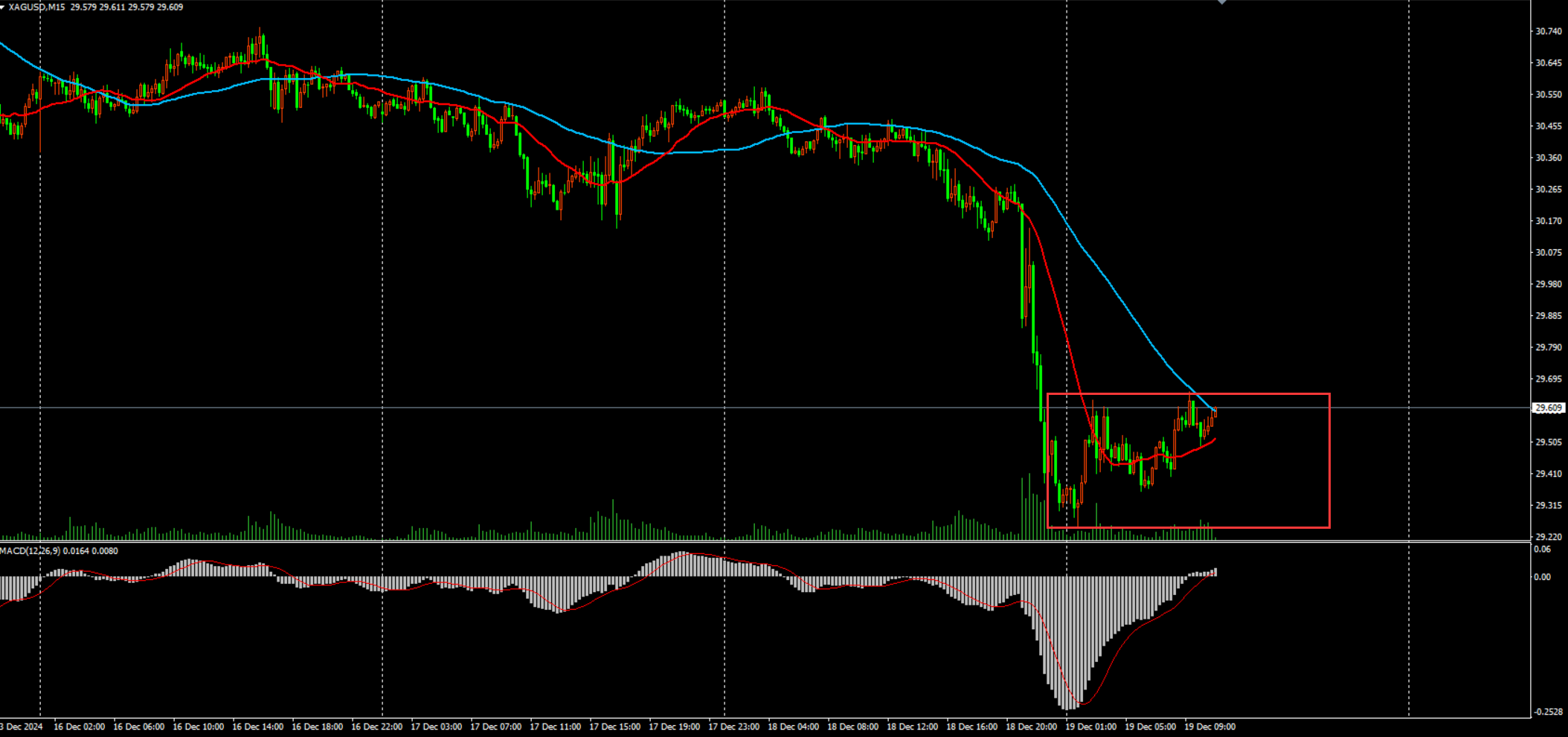Click the small arrow before XAGUSD,M15 title

tap(3, 7)
